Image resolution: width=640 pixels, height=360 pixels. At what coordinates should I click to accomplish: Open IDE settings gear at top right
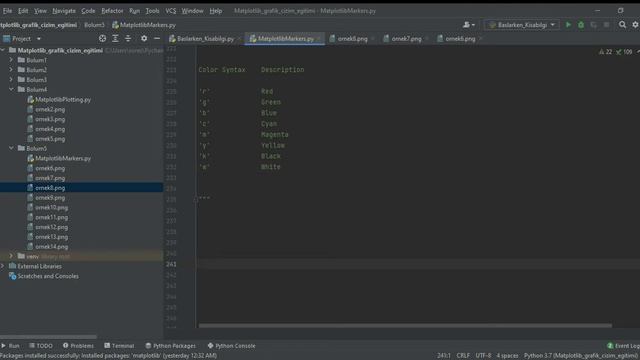pyautogui.click(x=635, y=25)
